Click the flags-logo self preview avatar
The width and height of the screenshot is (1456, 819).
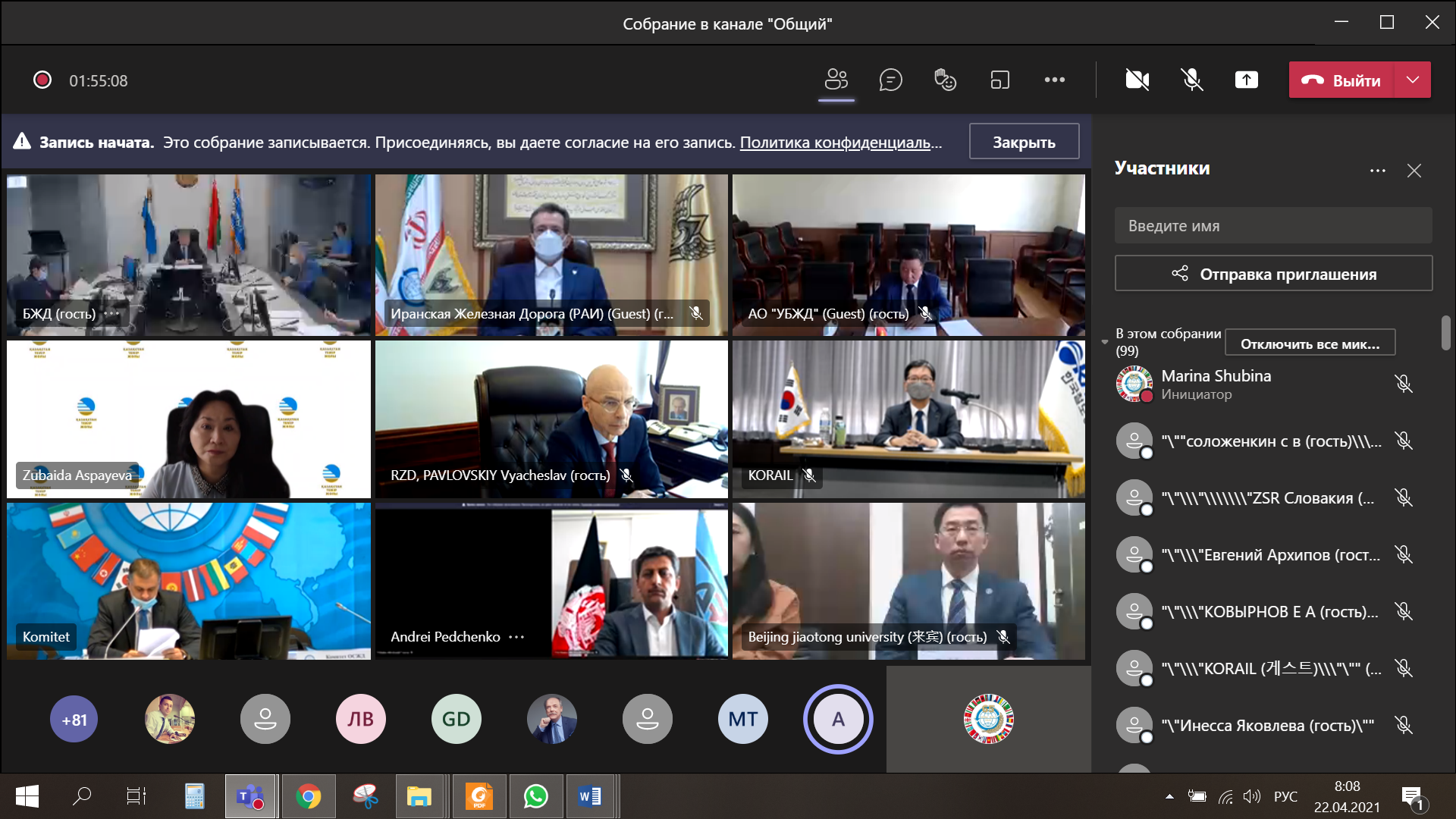point(989,719)
